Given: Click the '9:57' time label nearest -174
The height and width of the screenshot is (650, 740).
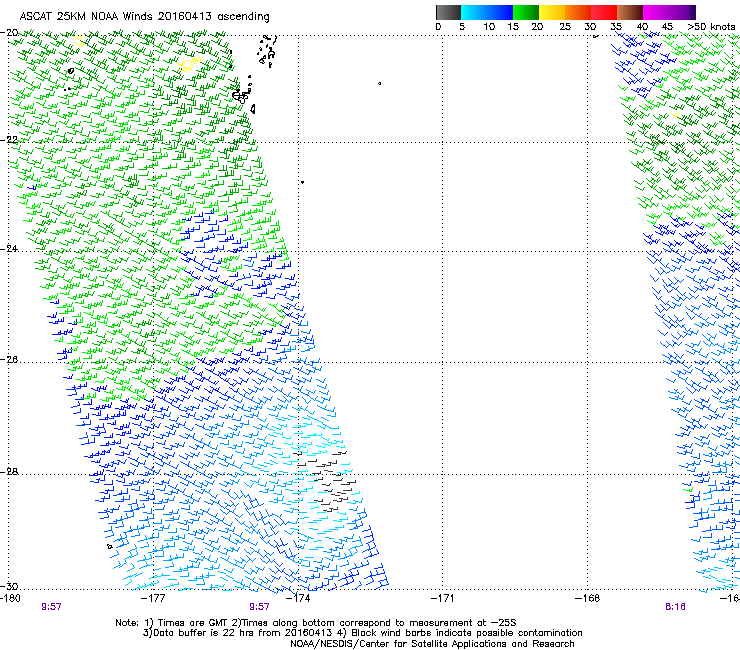Looking at the screenshot, I should [x=259, y=607].
